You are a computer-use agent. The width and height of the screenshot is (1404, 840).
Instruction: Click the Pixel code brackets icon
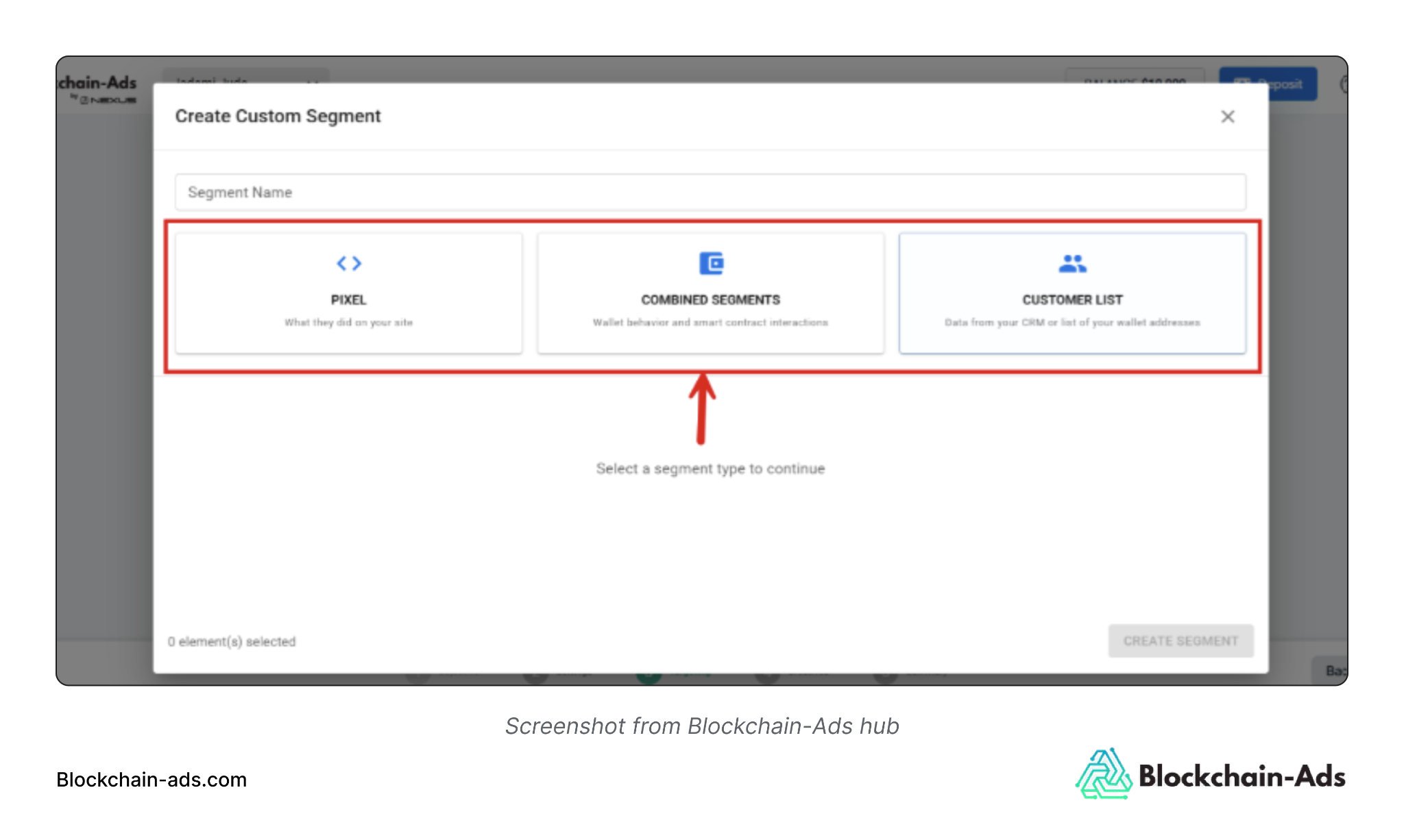tap(348, 263)
